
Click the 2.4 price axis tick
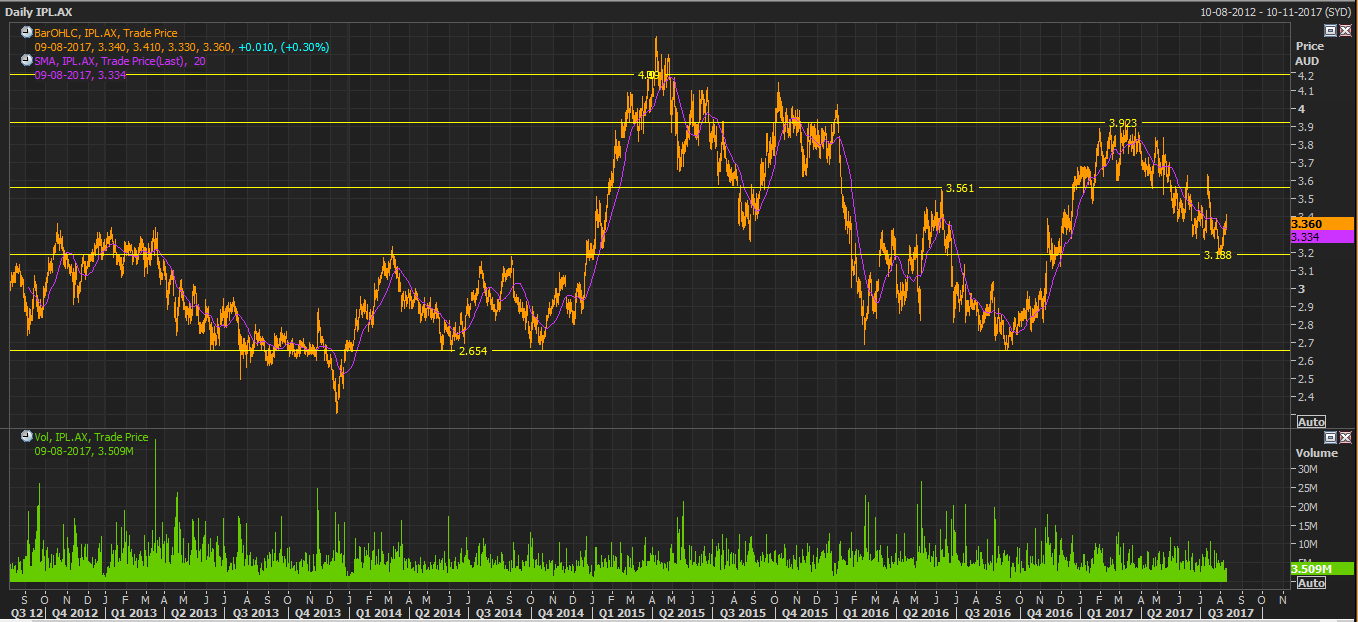click(x=1304, y=397)
